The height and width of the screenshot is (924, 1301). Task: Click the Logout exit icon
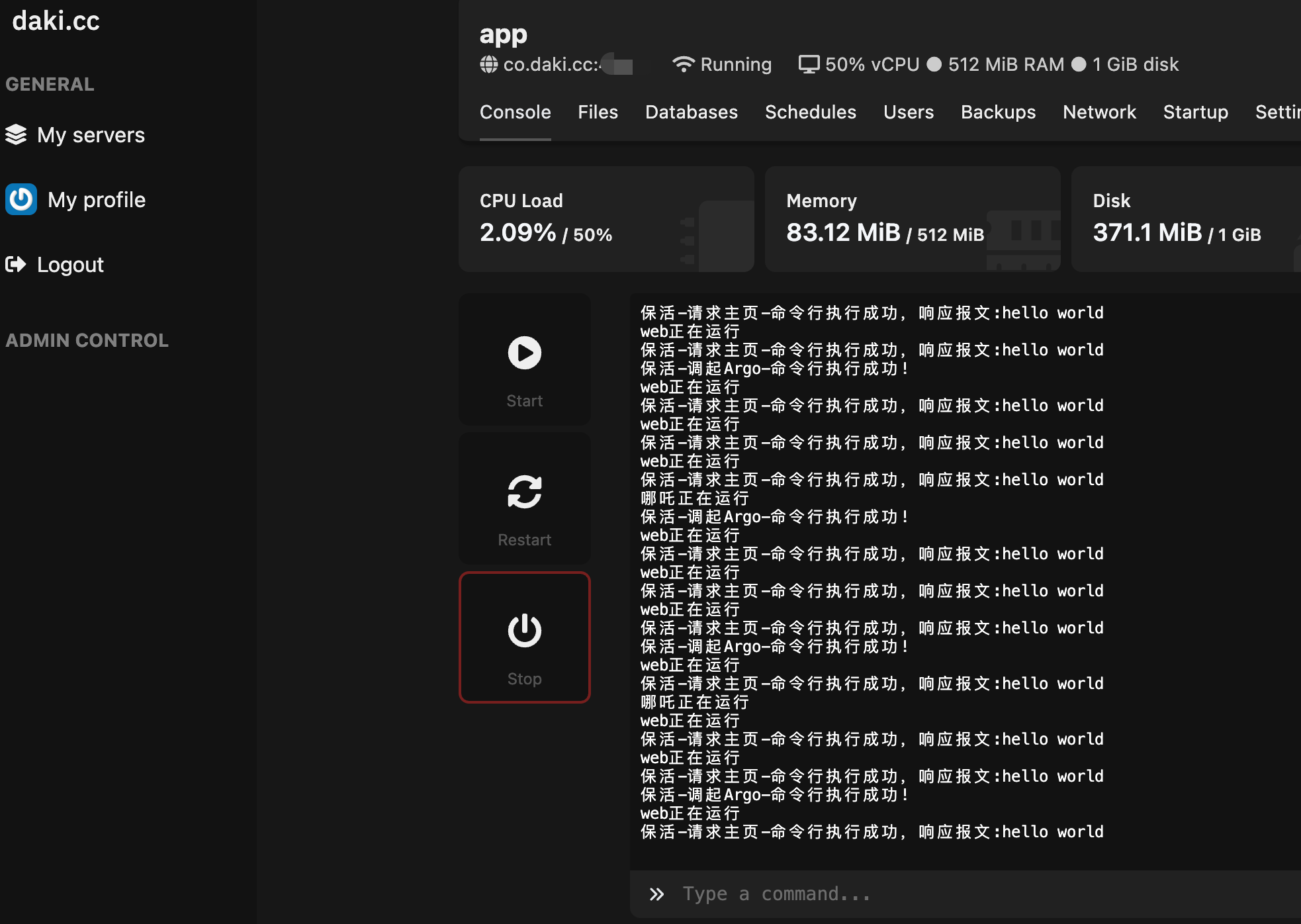pyautogui.click(x=16, y=264)
